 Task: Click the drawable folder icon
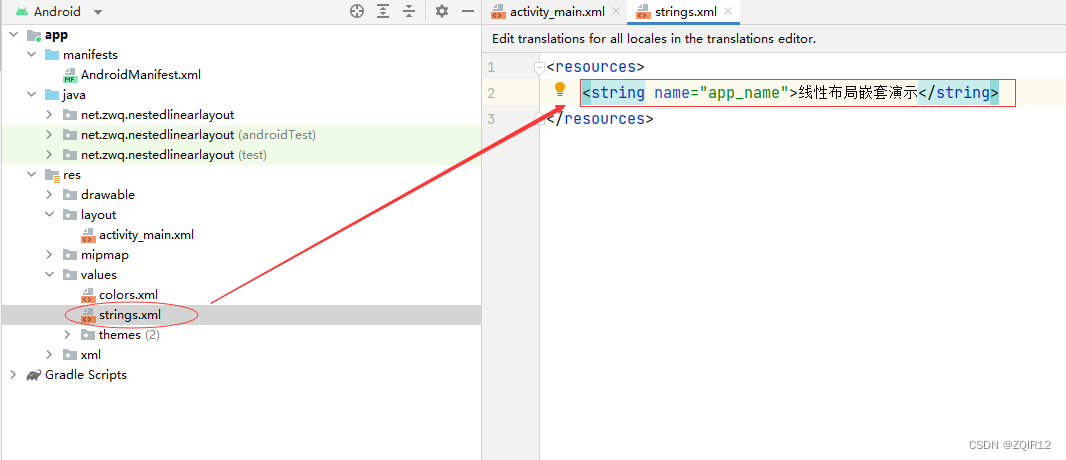pos(70,195)
